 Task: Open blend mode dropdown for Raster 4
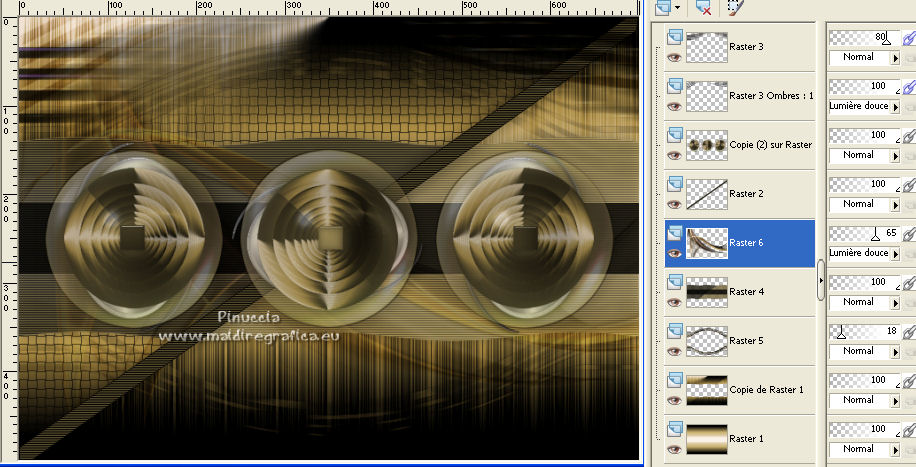(x=895, y=303)
